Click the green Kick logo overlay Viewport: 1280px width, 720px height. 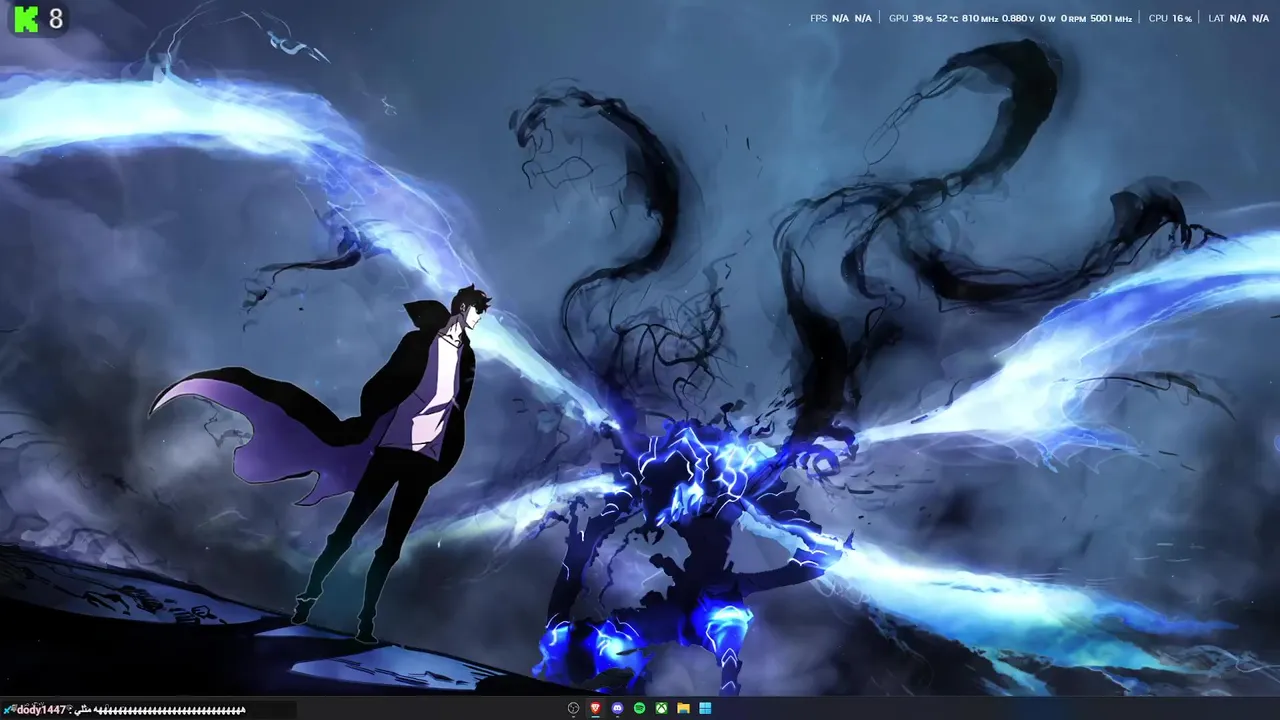[26, 18]
